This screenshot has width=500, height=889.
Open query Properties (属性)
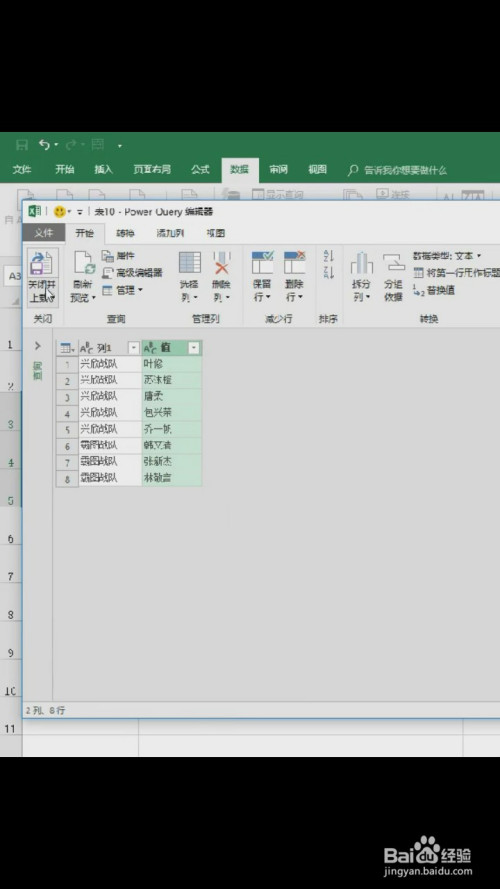[x=118, y=256]
